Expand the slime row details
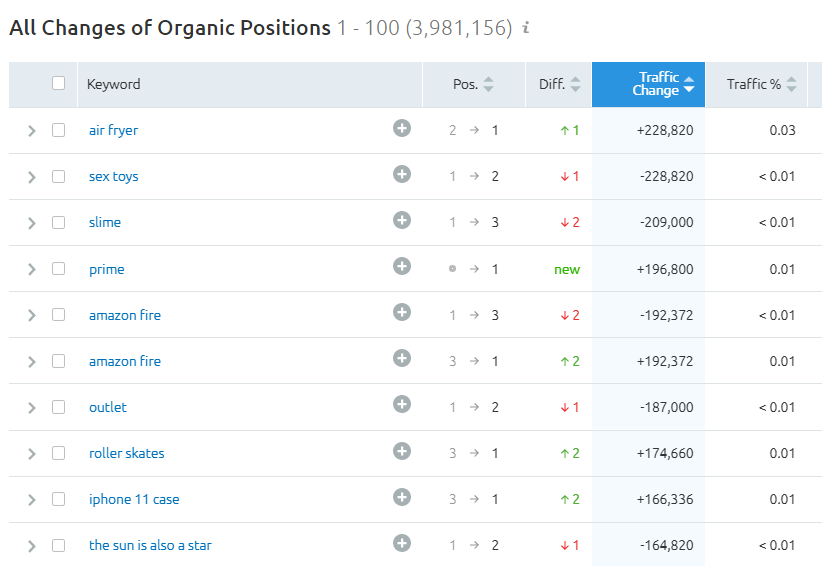Image resolution: width=822 pixels, height=566 pixels. (x=31, y=223)
